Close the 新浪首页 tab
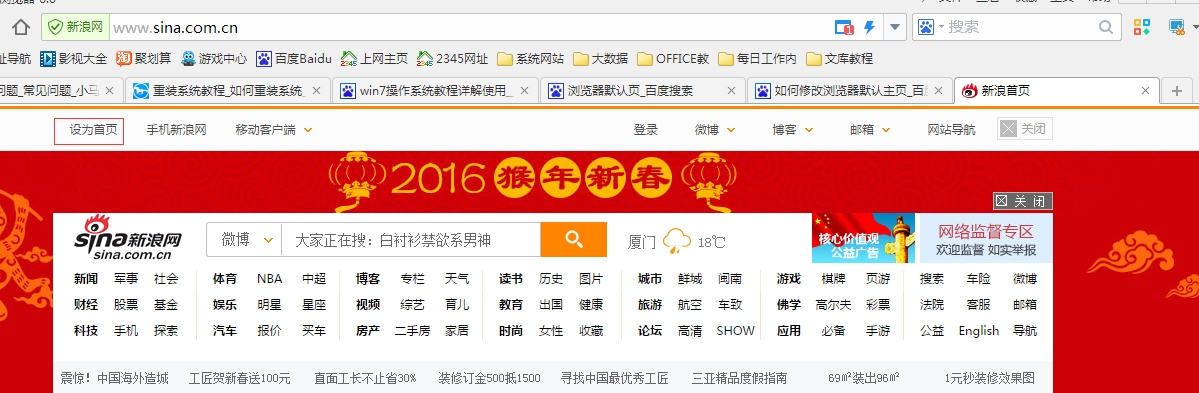Image resolution: width=1199 pixels, height=393 pixels. [x=1145, y=90]
